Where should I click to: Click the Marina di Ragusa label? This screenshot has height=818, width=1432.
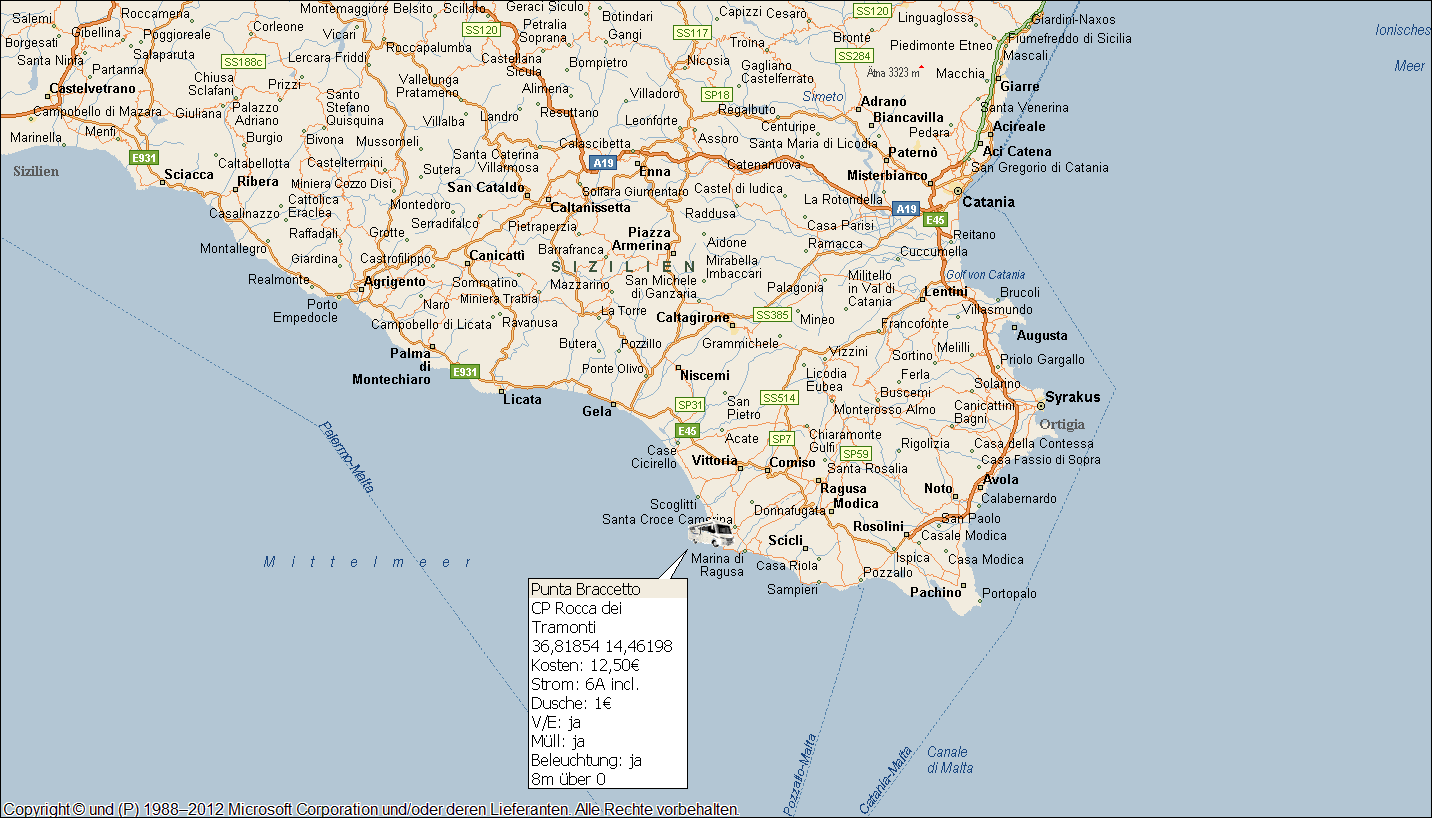[x=717, y=565]
